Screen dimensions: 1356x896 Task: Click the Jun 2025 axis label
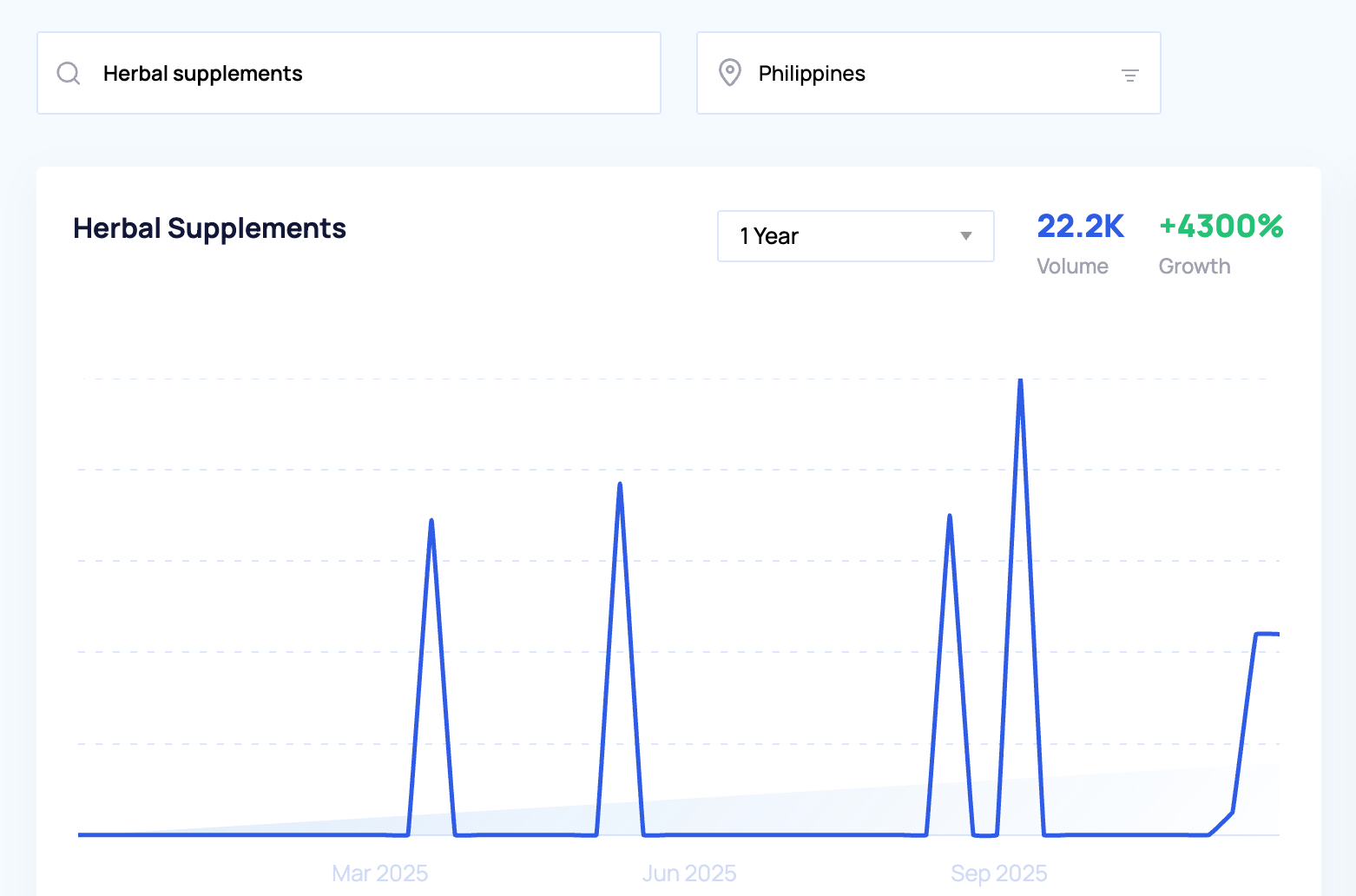coord(689,873)
